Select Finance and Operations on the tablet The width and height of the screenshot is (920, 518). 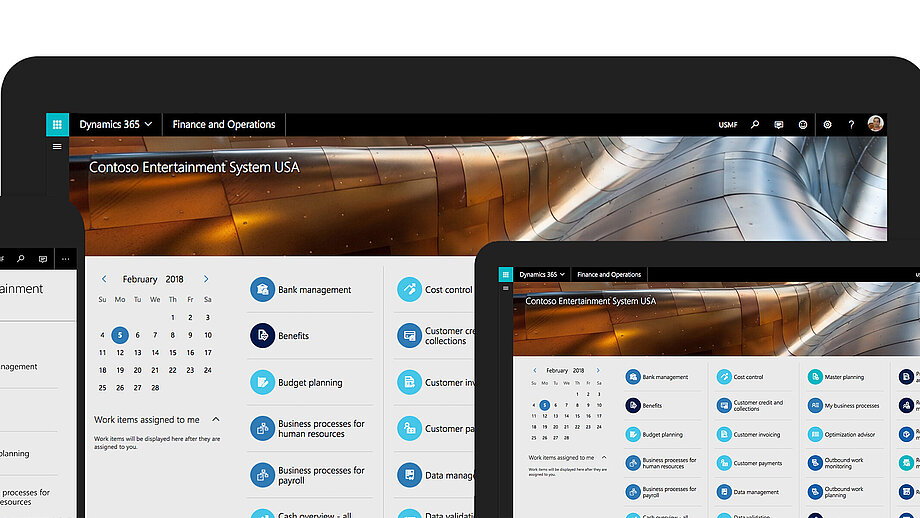click(x=609, y=275)
